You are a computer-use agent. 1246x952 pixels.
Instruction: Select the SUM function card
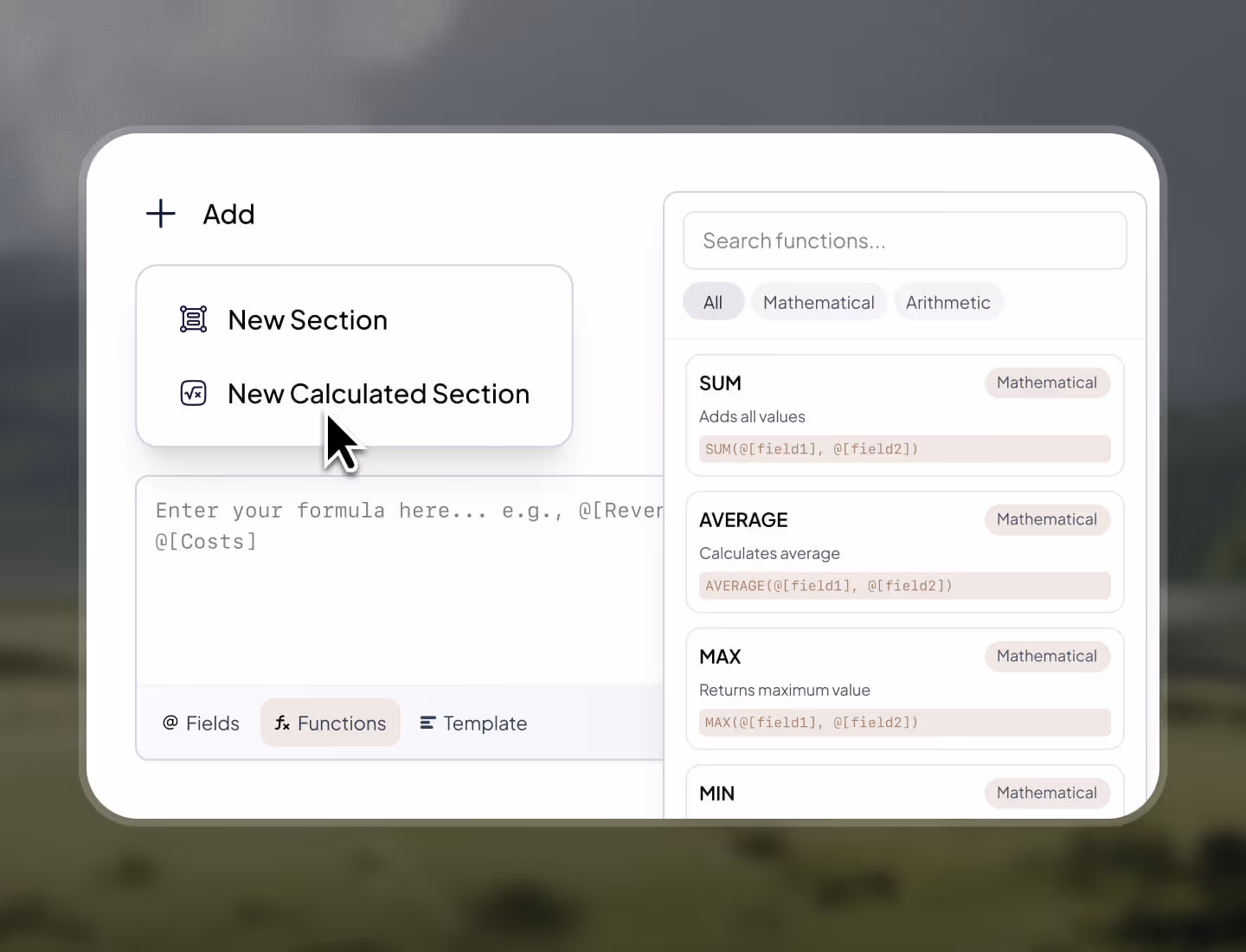click(x=904, y=415)
